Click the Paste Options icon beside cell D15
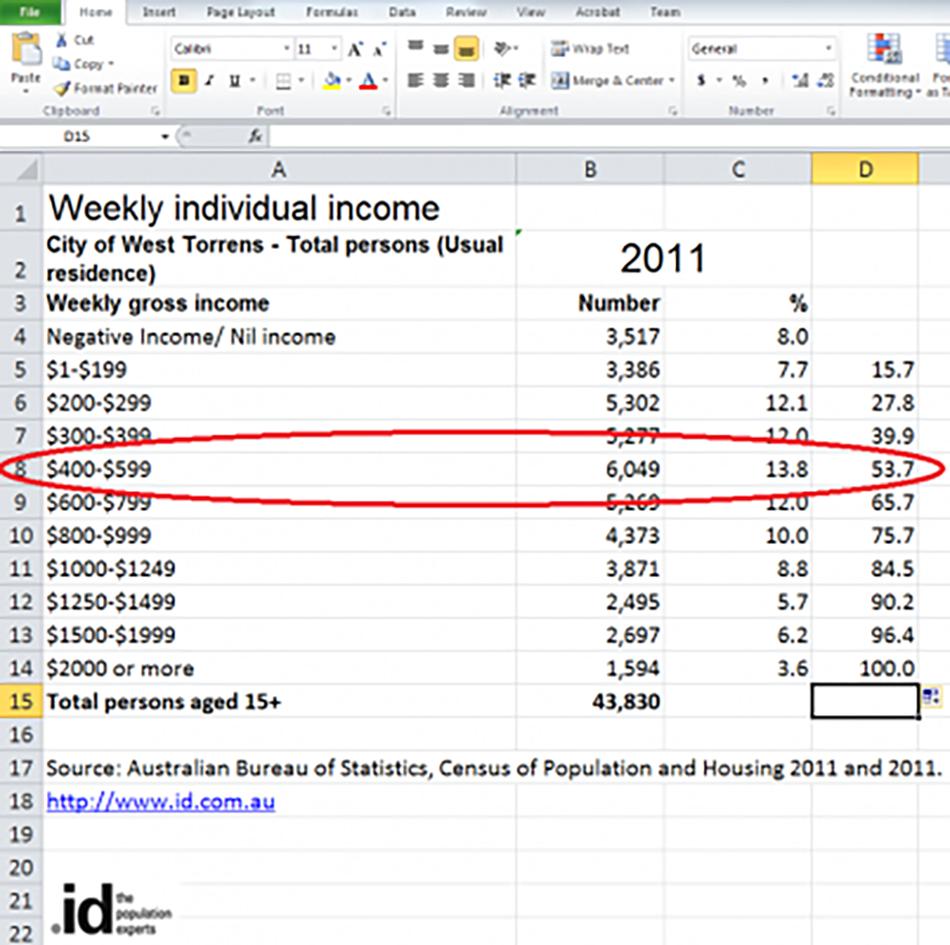 pos(931,697)
